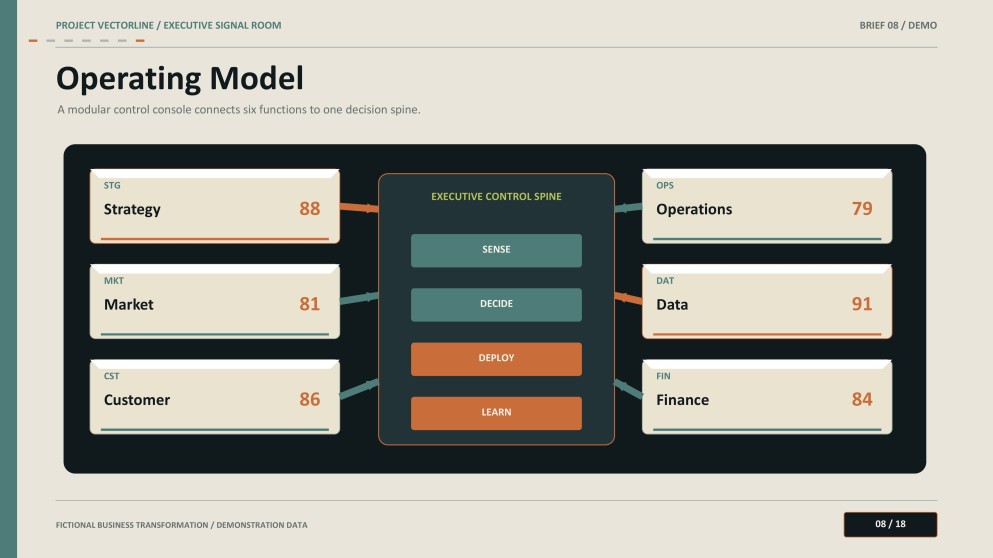Click the 08 / 18 page indicator
This screenshot has width=993, height=558.
pos(890,524)
